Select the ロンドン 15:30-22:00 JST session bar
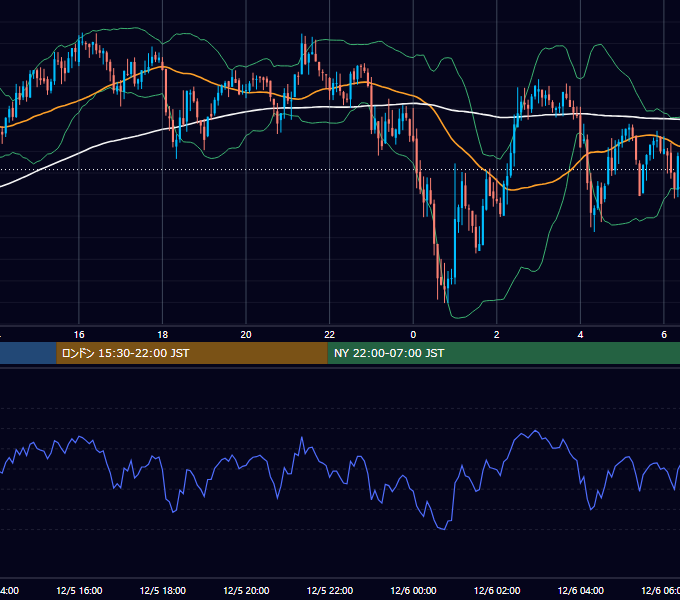The height and width of the screenshot is (600, 680). click(192, 353)
